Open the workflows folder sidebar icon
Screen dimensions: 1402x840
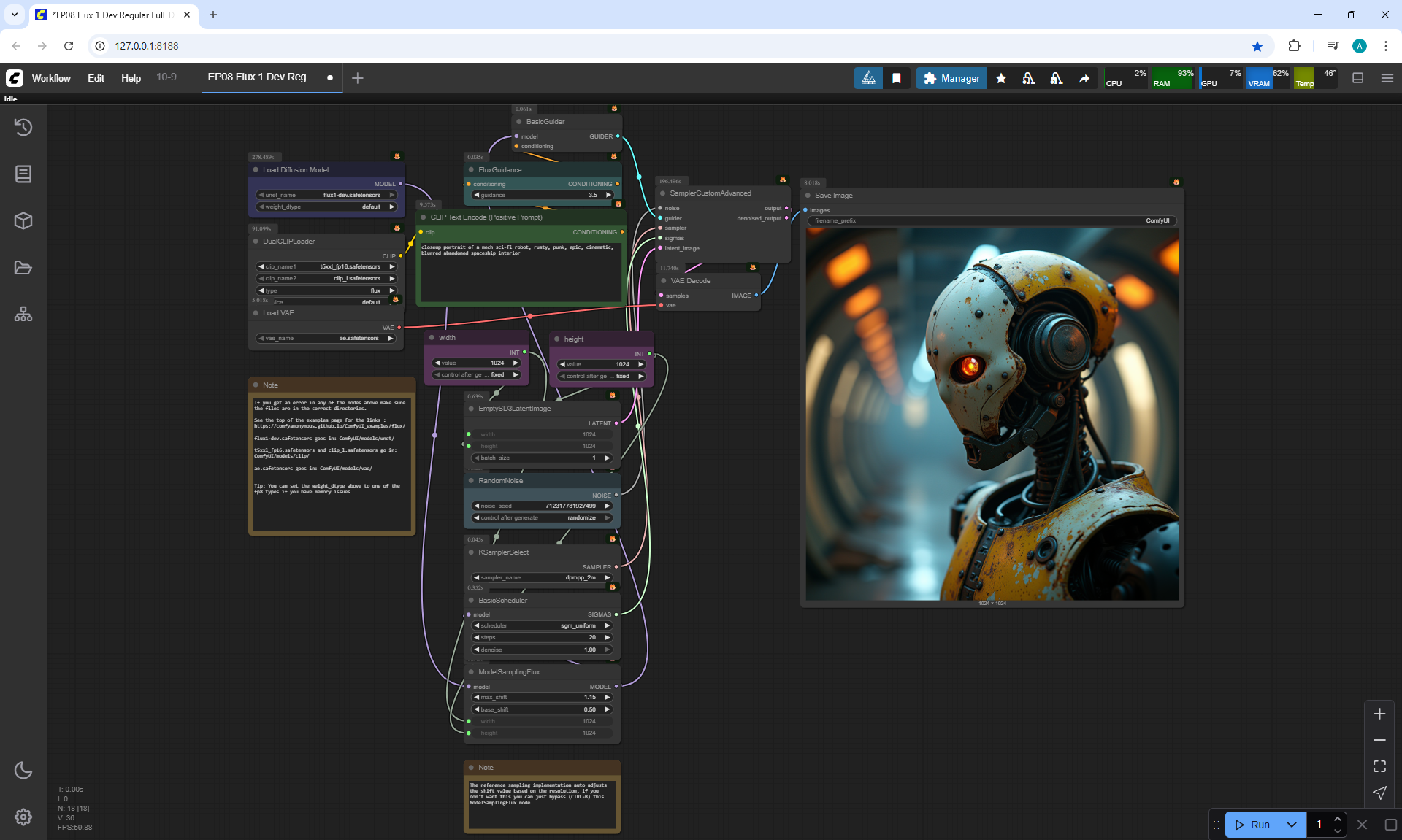coord(23,268)
